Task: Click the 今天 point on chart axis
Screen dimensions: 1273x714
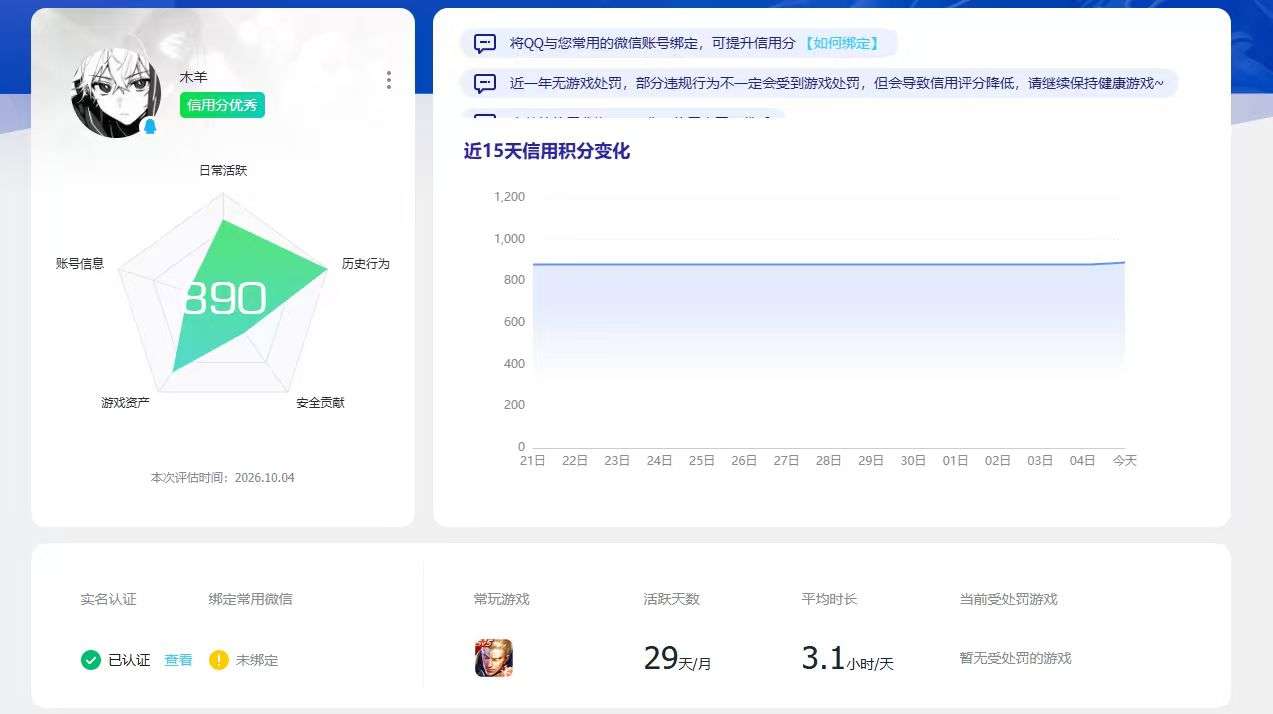Action: (1125, 461)
